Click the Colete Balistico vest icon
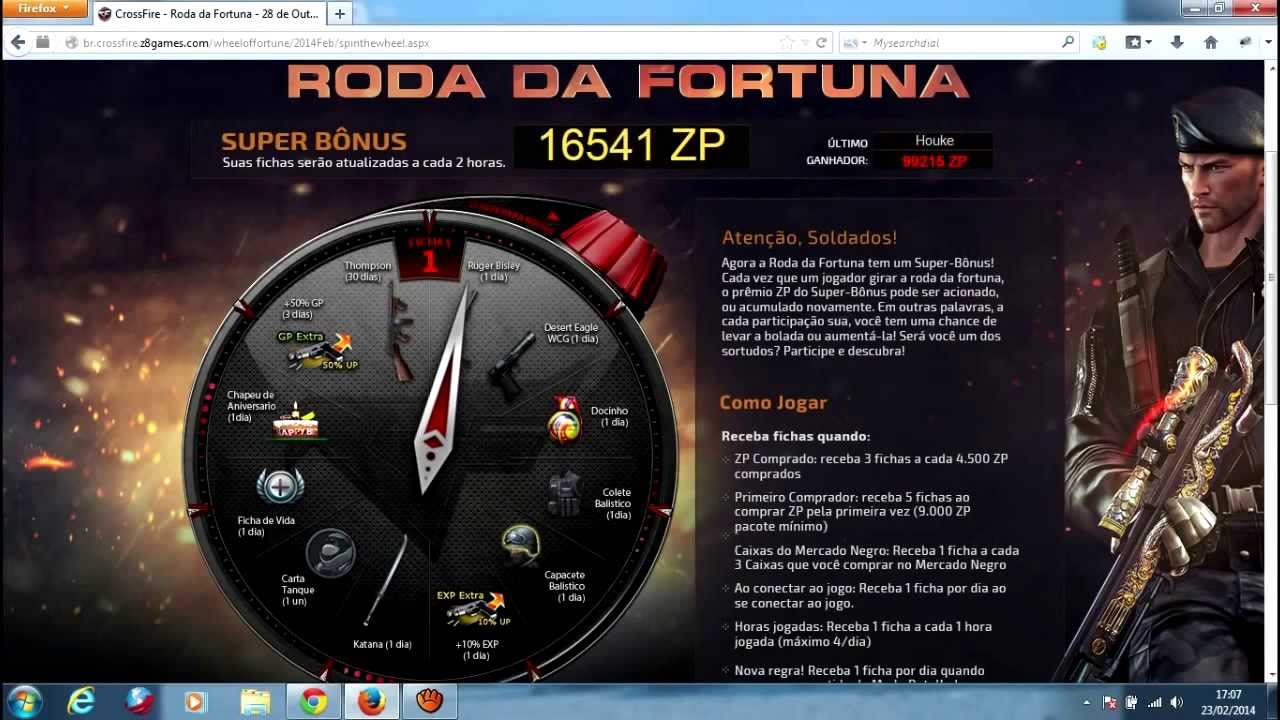Screen dimensions: 1280x720 pos(565,494)
